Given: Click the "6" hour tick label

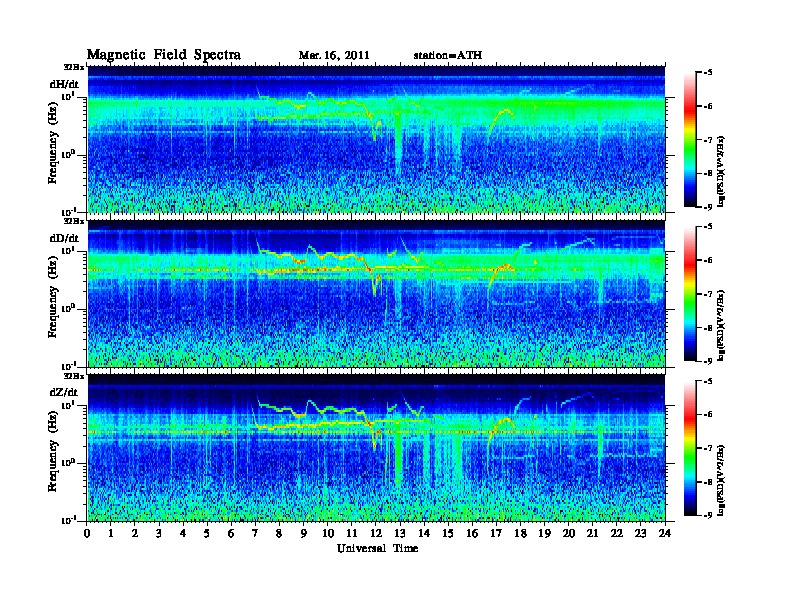Looking at the screenshot, I should click(231, 533).
